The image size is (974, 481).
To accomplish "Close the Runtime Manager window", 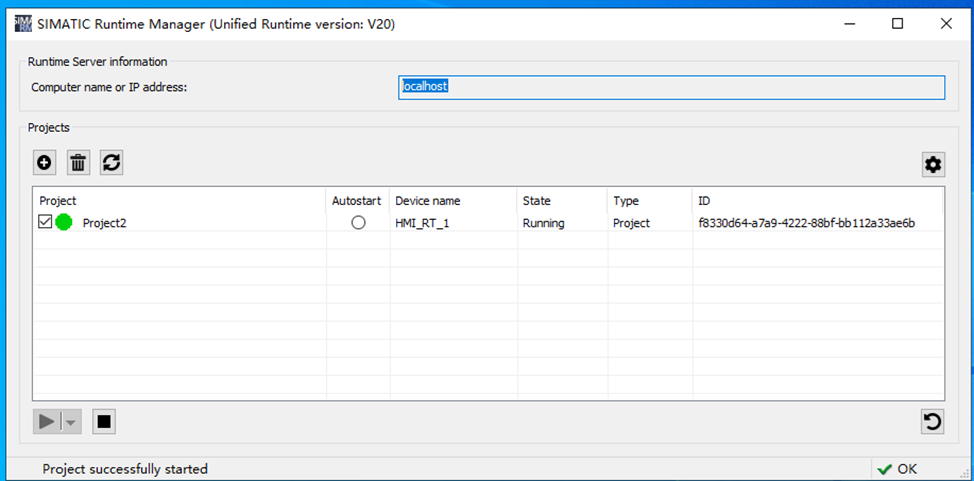I will tap(946, 24).
